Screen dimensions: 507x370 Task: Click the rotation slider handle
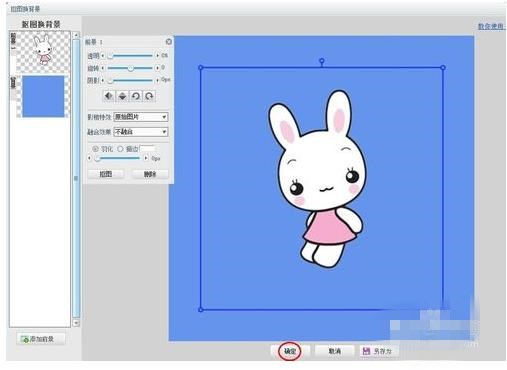[131, 68]
